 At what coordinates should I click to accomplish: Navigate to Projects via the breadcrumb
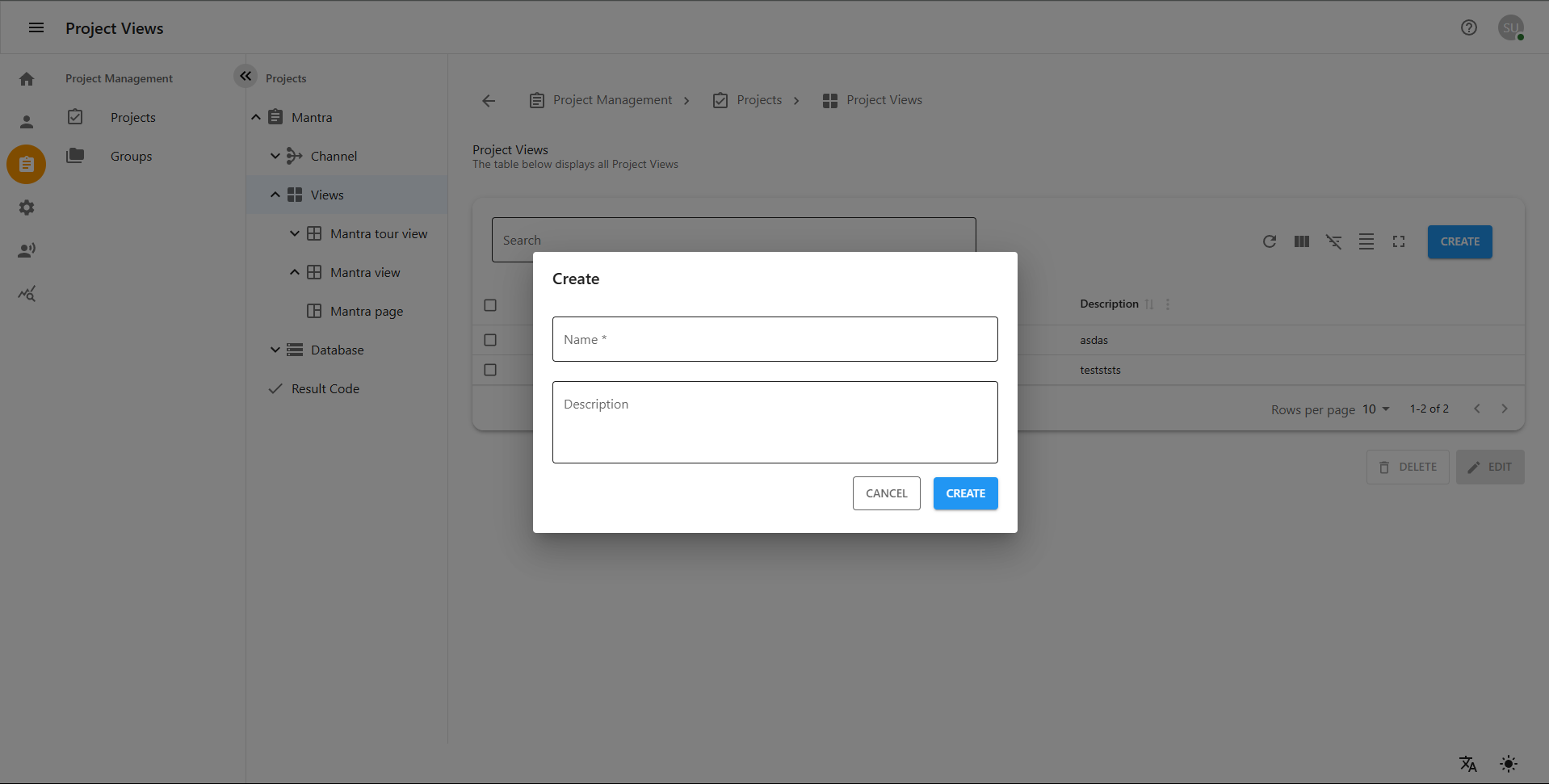(758, 99)
